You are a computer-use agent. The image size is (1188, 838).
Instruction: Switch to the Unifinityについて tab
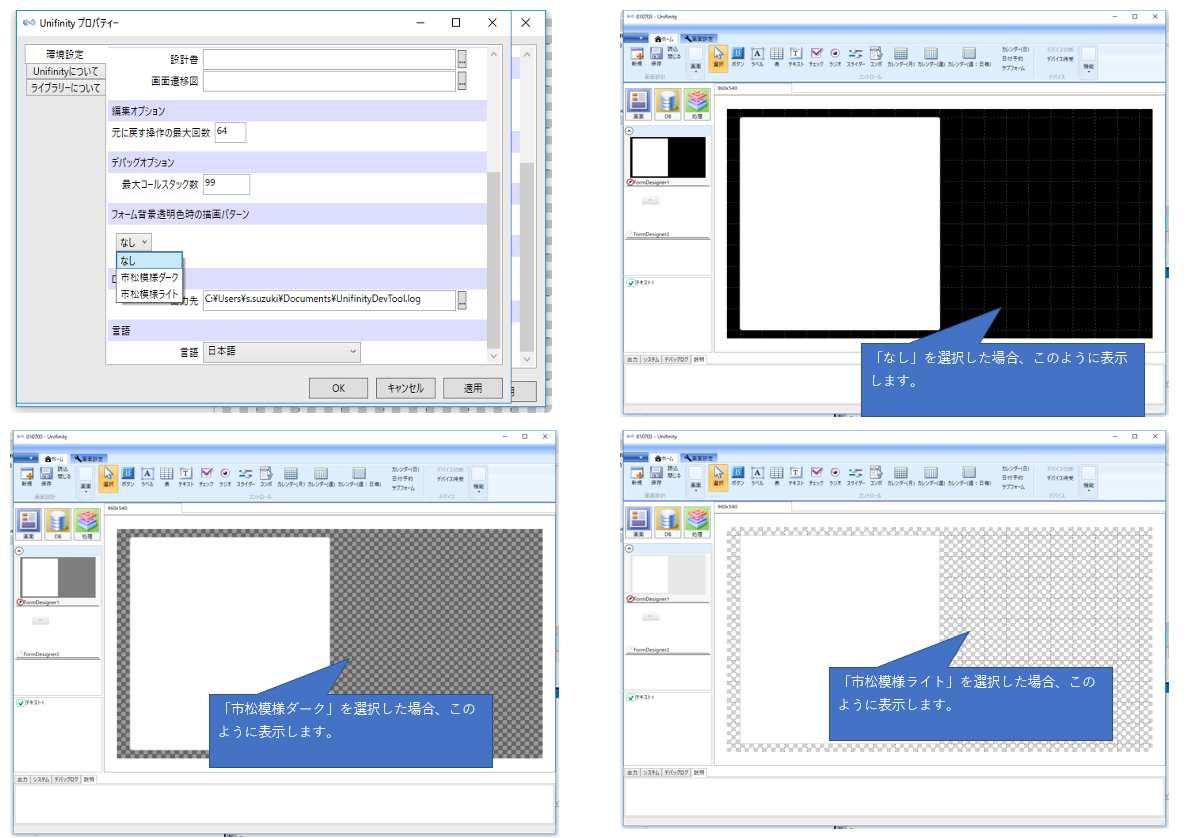coord(65,71)
